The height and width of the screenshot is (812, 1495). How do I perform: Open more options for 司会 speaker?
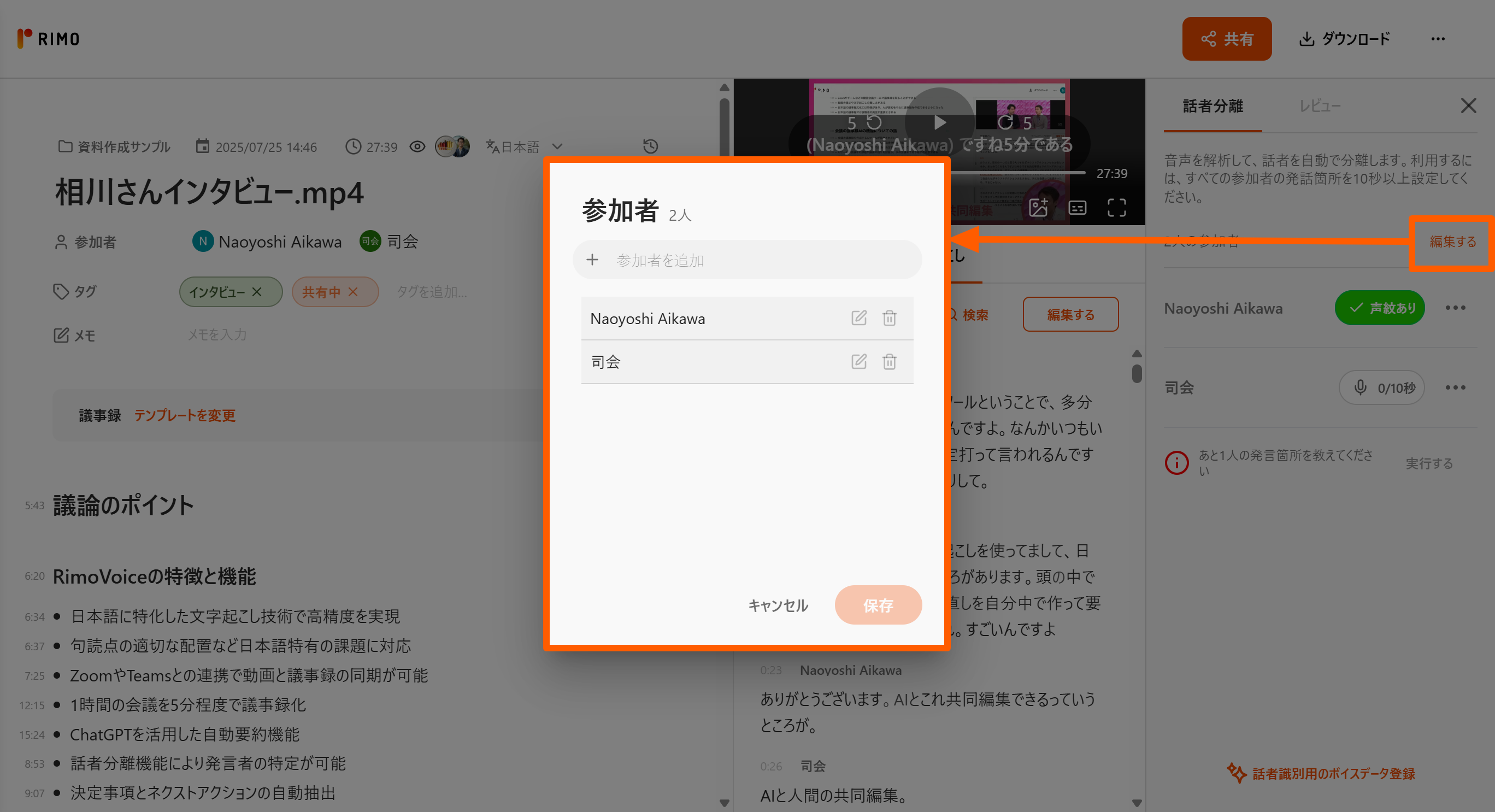[1455, 388]
